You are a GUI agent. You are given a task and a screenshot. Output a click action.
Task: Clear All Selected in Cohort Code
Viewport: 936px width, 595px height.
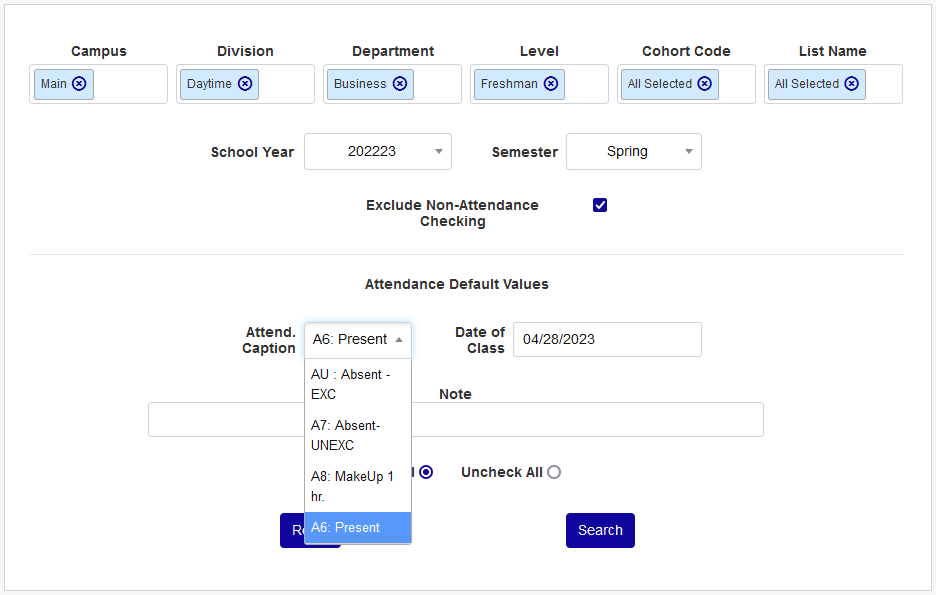coord(705,84)
